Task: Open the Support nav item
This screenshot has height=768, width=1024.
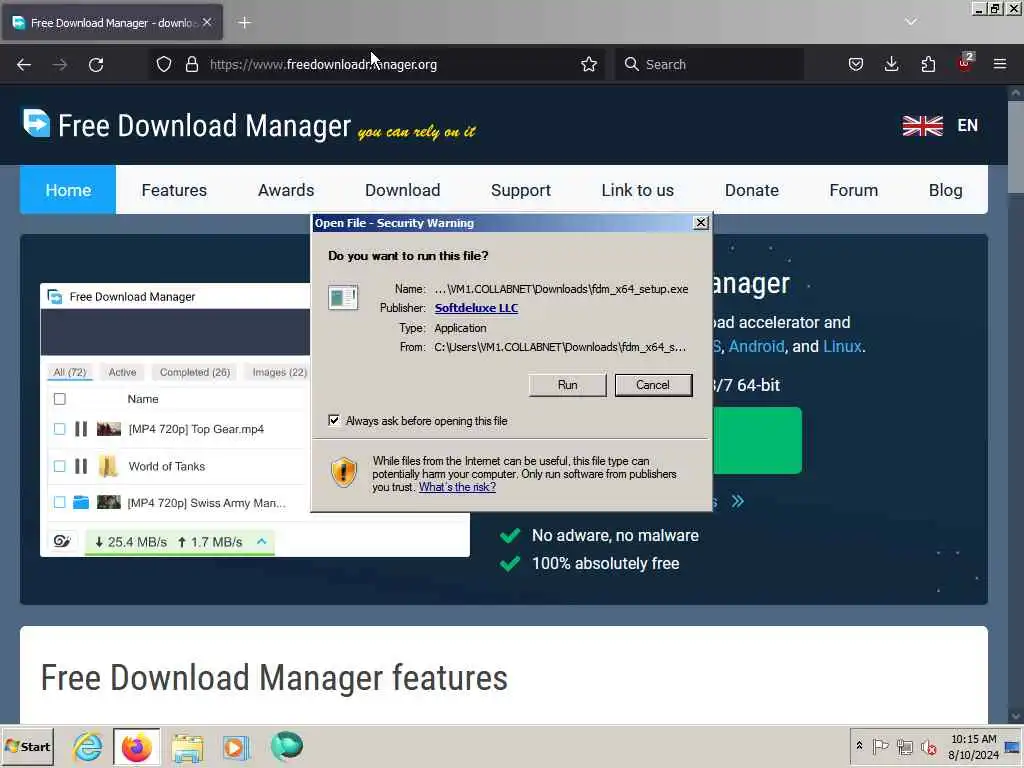Action: (520, 190)
